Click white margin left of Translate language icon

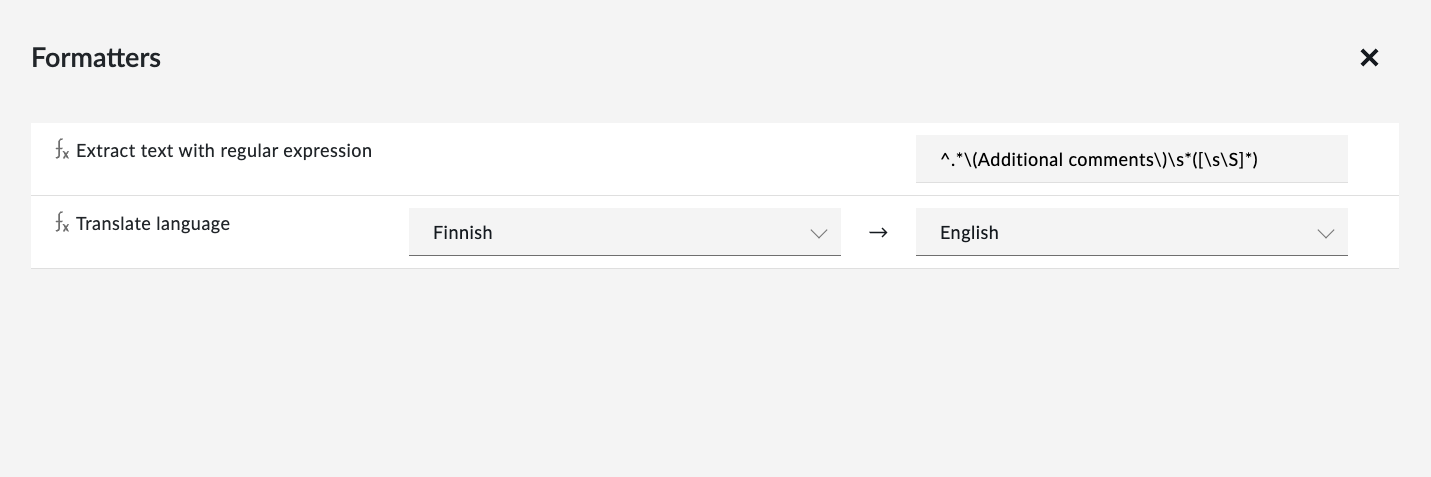(x=42, y=232)
